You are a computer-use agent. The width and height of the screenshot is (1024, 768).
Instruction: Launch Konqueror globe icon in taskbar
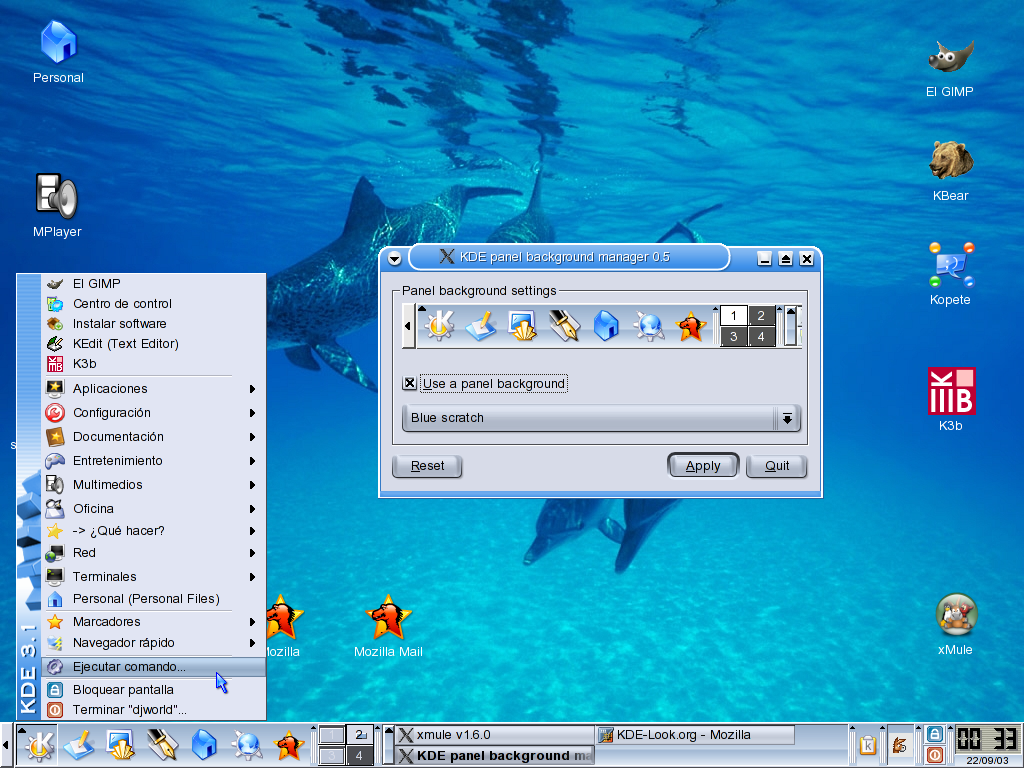(x=246, y=745)
